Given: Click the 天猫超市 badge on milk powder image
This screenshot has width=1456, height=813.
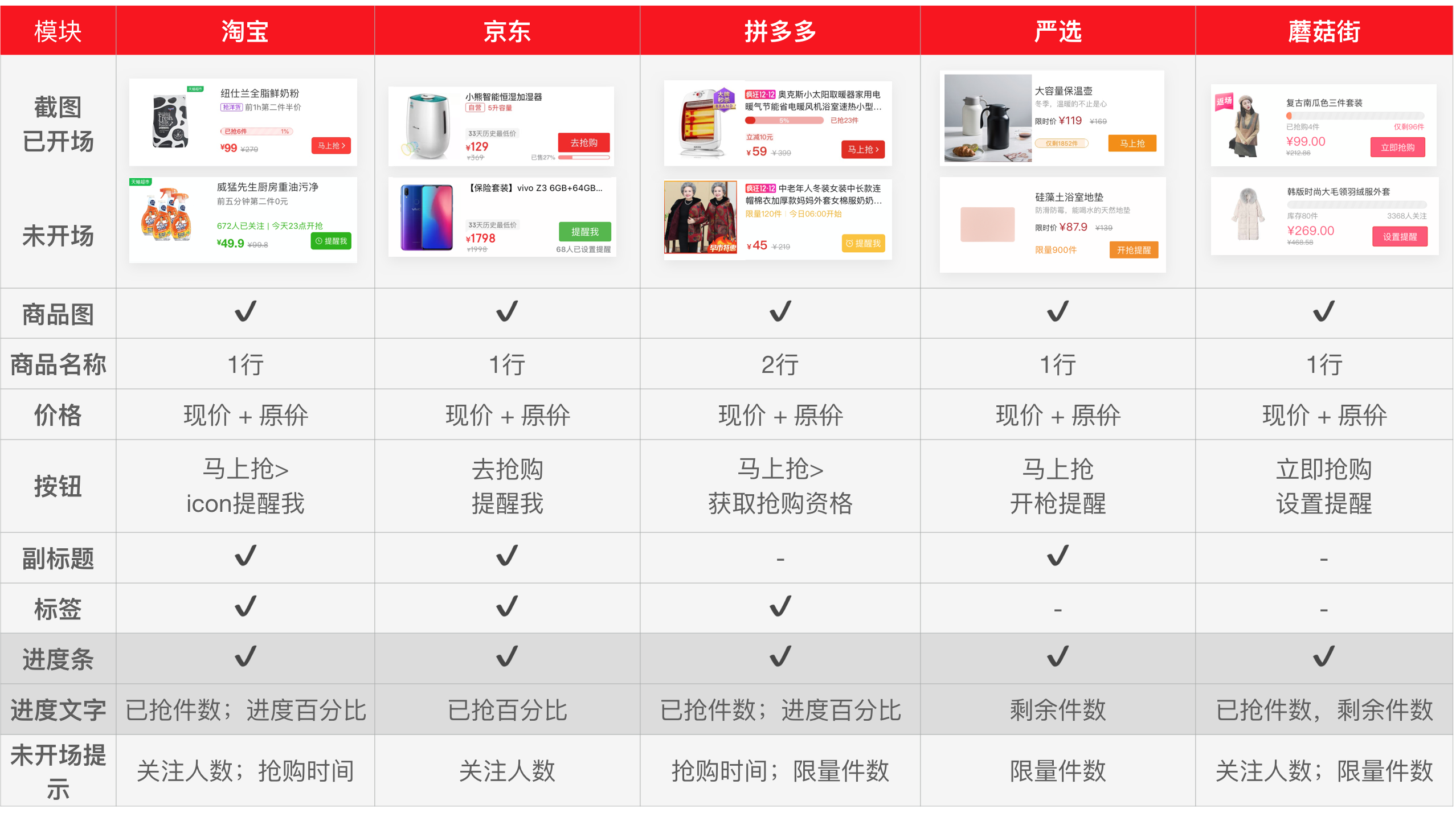Looking at the screenshot, I should click(x=195, y=89).
